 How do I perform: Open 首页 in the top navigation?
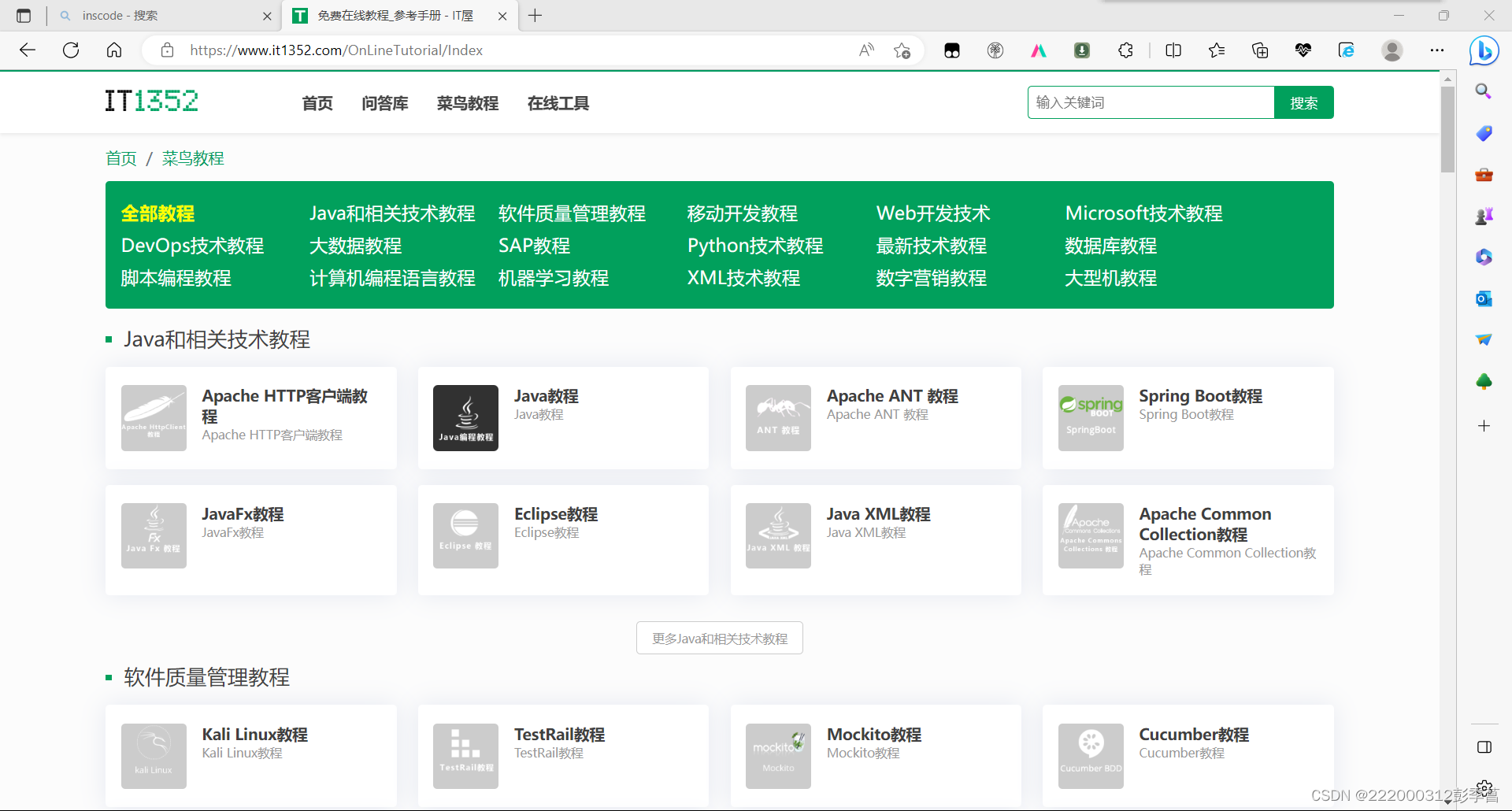(x=317, y=103)
